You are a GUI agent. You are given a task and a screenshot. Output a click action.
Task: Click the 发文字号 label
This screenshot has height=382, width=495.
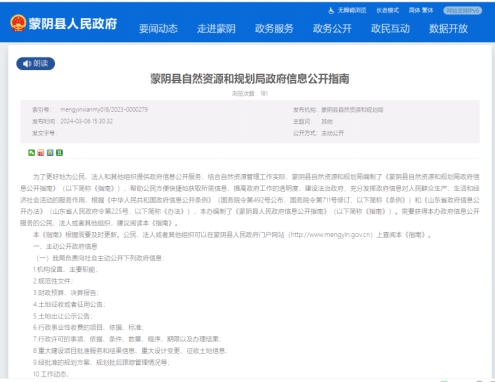[45, 133]
